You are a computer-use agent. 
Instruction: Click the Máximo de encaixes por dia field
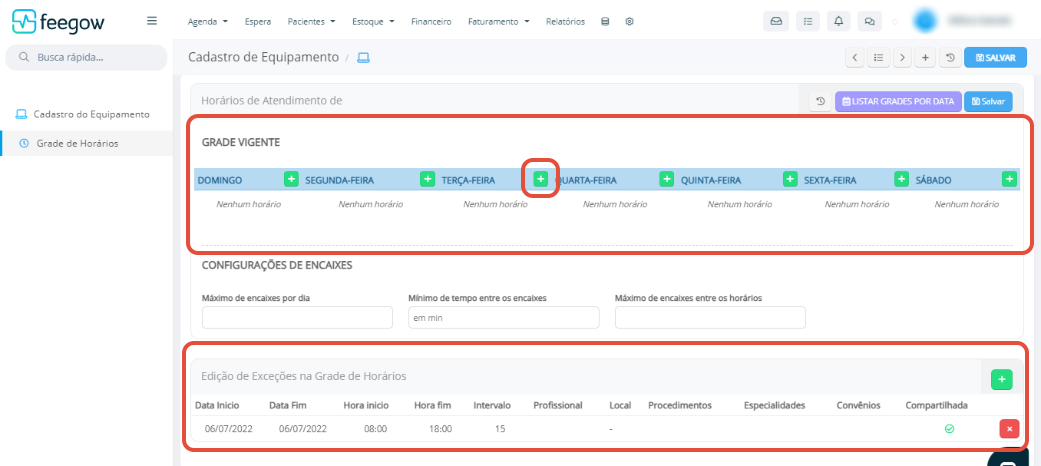pos(297,317)
